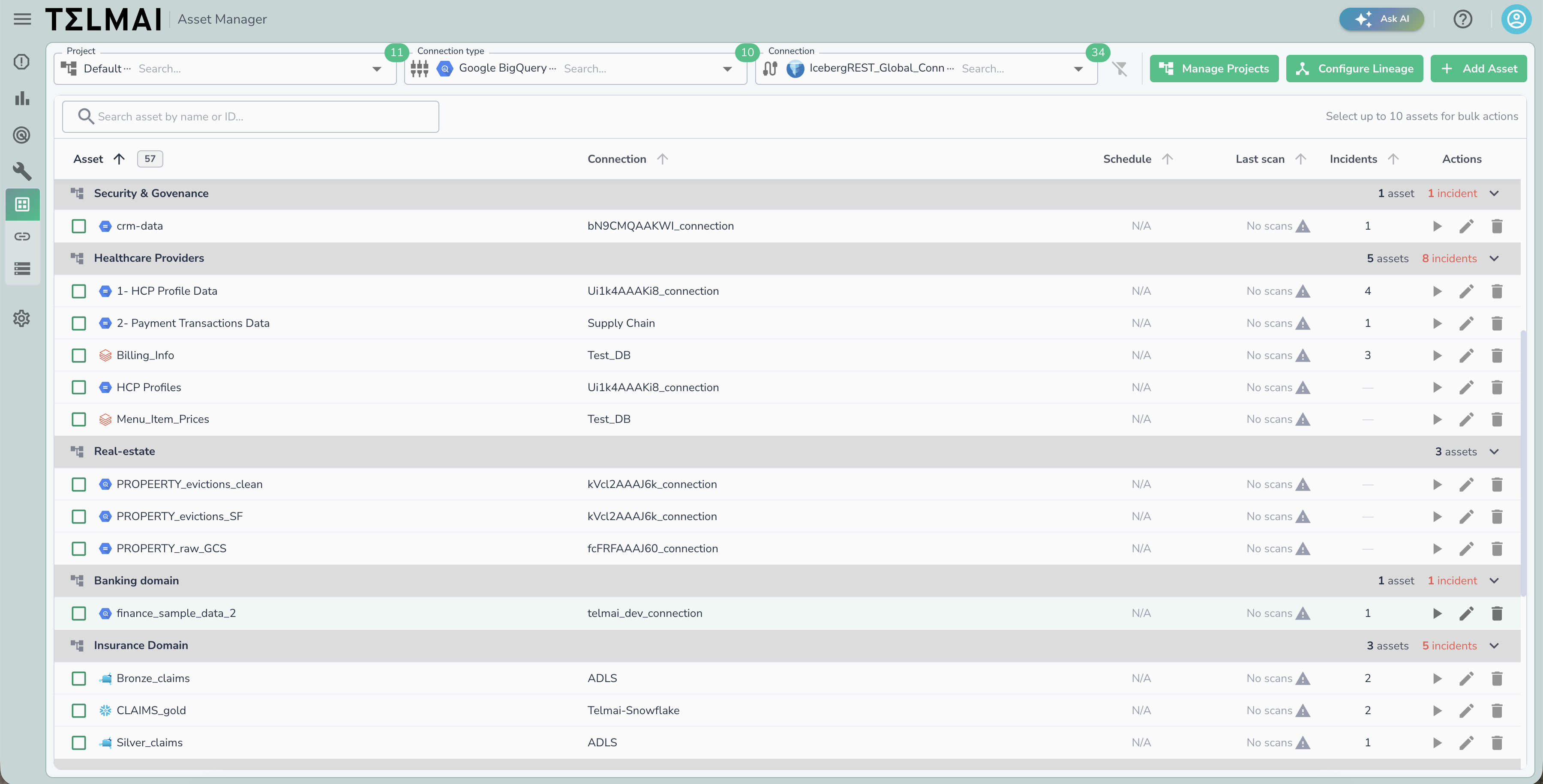
Task: Collapse the Real-estate group chevron
Action: (1494, 452)
